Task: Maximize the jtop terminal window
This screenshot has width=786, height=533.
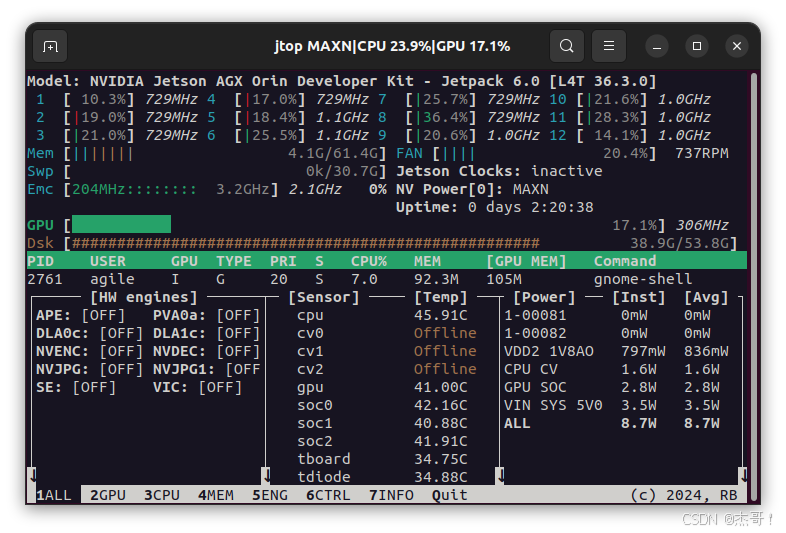Action: point(697,46)
